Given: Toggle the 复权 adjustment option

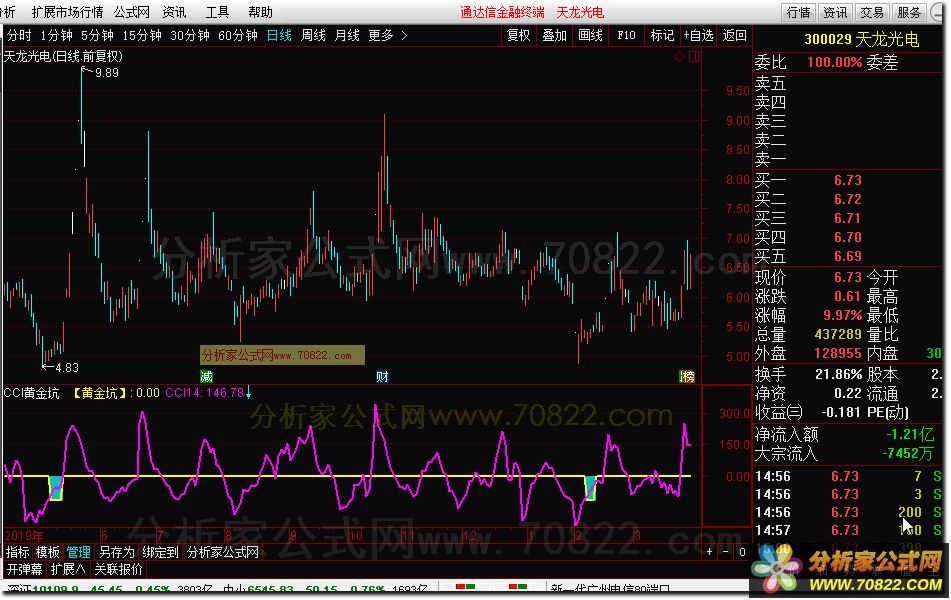Looking at the screenshot, I should click(x=518, y=35).
